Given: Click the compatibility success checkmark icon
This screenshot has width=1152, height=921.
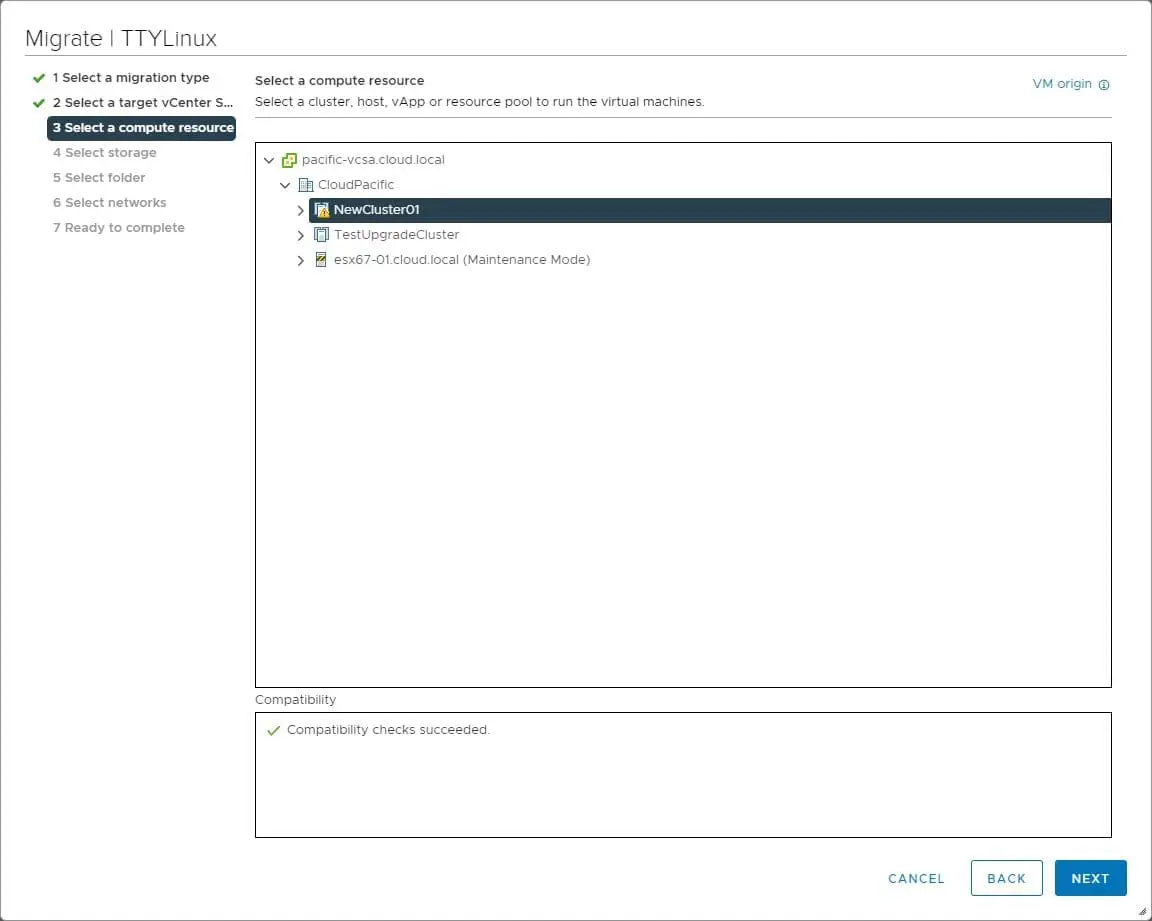Looking at the screenshot, I should (273, 731).
